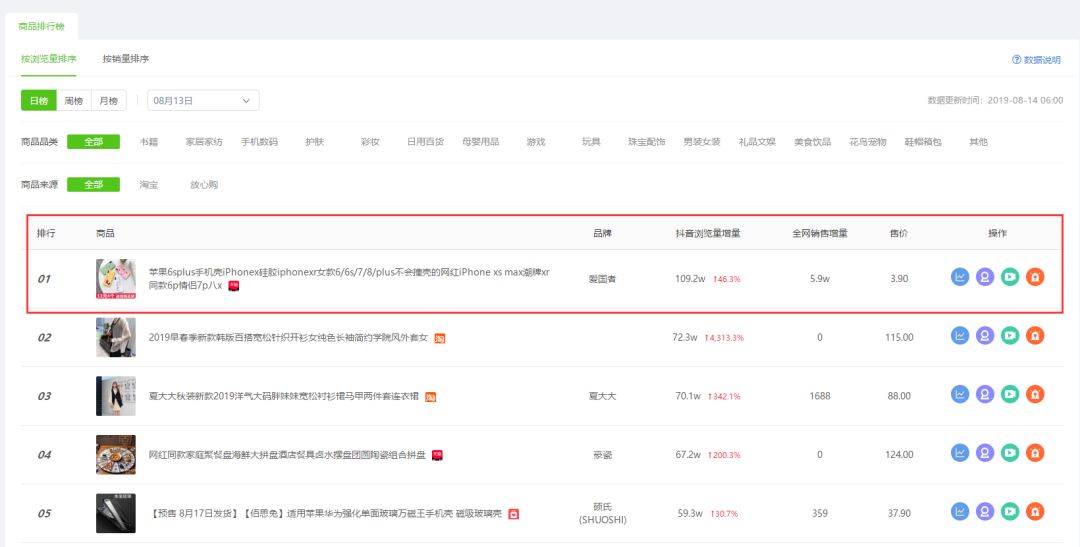The height and width of the screenshot is (547, 1080).
Task: Switch to 商品排行榜 tab
Action: coord(41,26)
